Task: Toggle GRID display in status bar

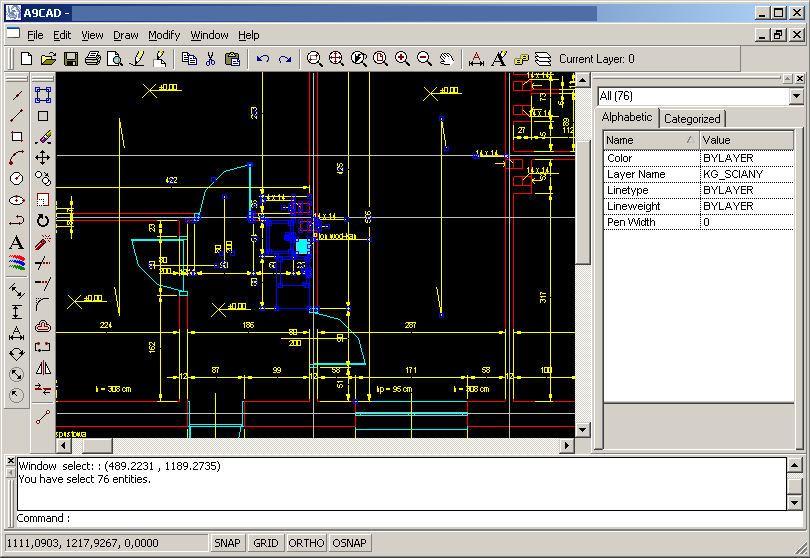Action: 266,543
